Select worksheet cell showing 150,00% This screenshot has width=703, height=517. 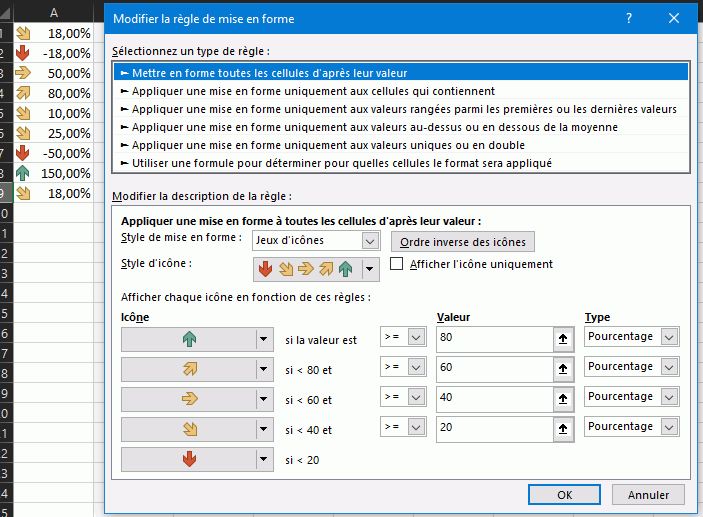[x=53, y=173]
